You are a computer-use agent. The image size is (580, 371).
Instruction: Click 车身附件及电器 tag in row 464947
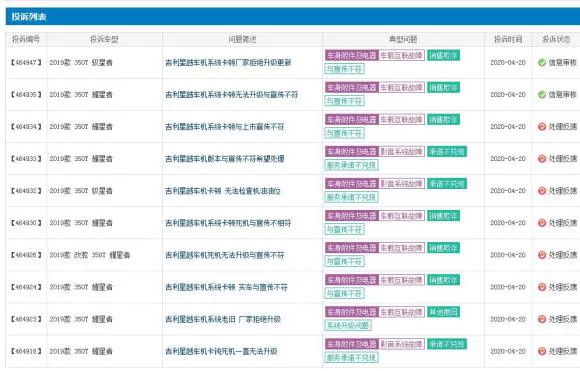[351, 55]
